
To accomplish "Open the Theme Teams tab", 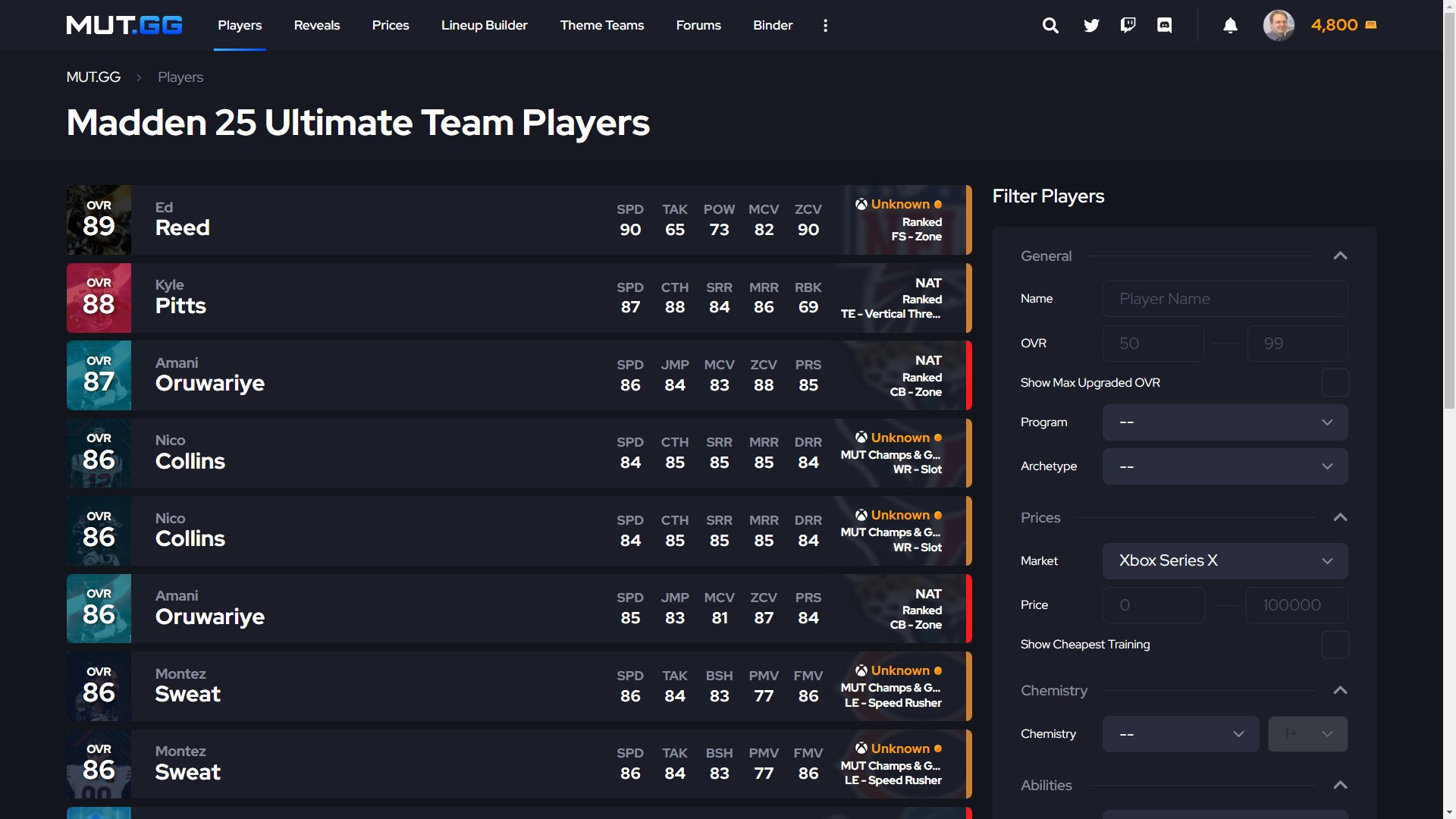I will (601, 25).
